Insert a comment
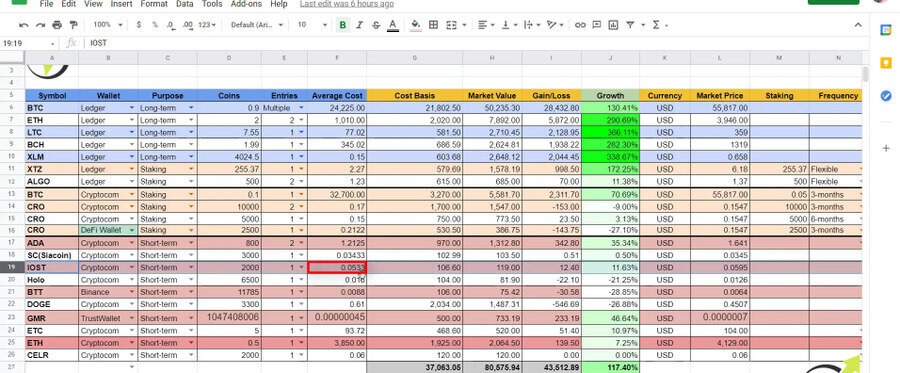900x373 pixels. pyautogui.click(x=597, y=25)
